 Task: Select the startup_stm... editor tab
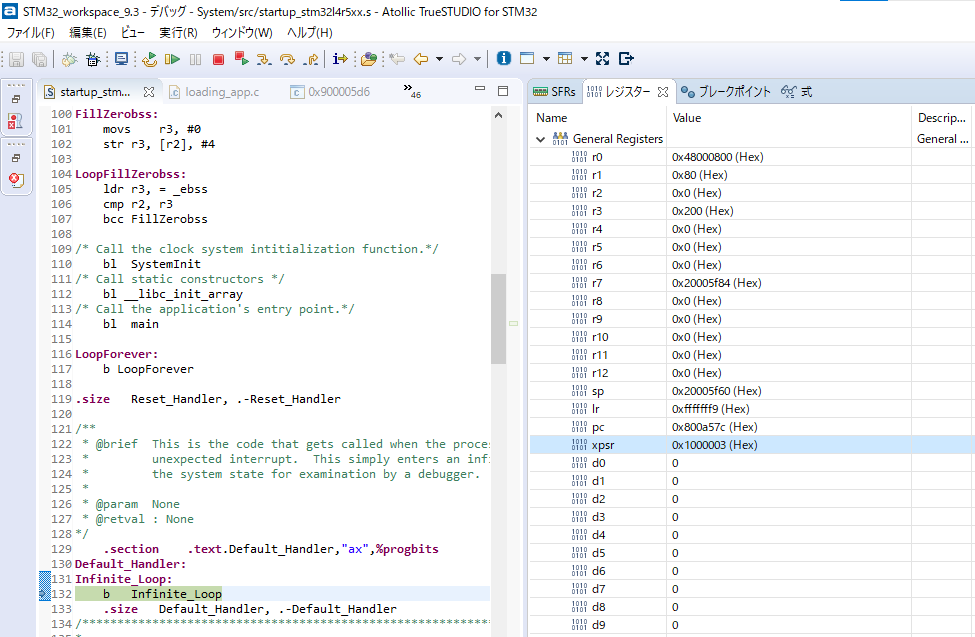pyautogui.click(x=95, y=92)
